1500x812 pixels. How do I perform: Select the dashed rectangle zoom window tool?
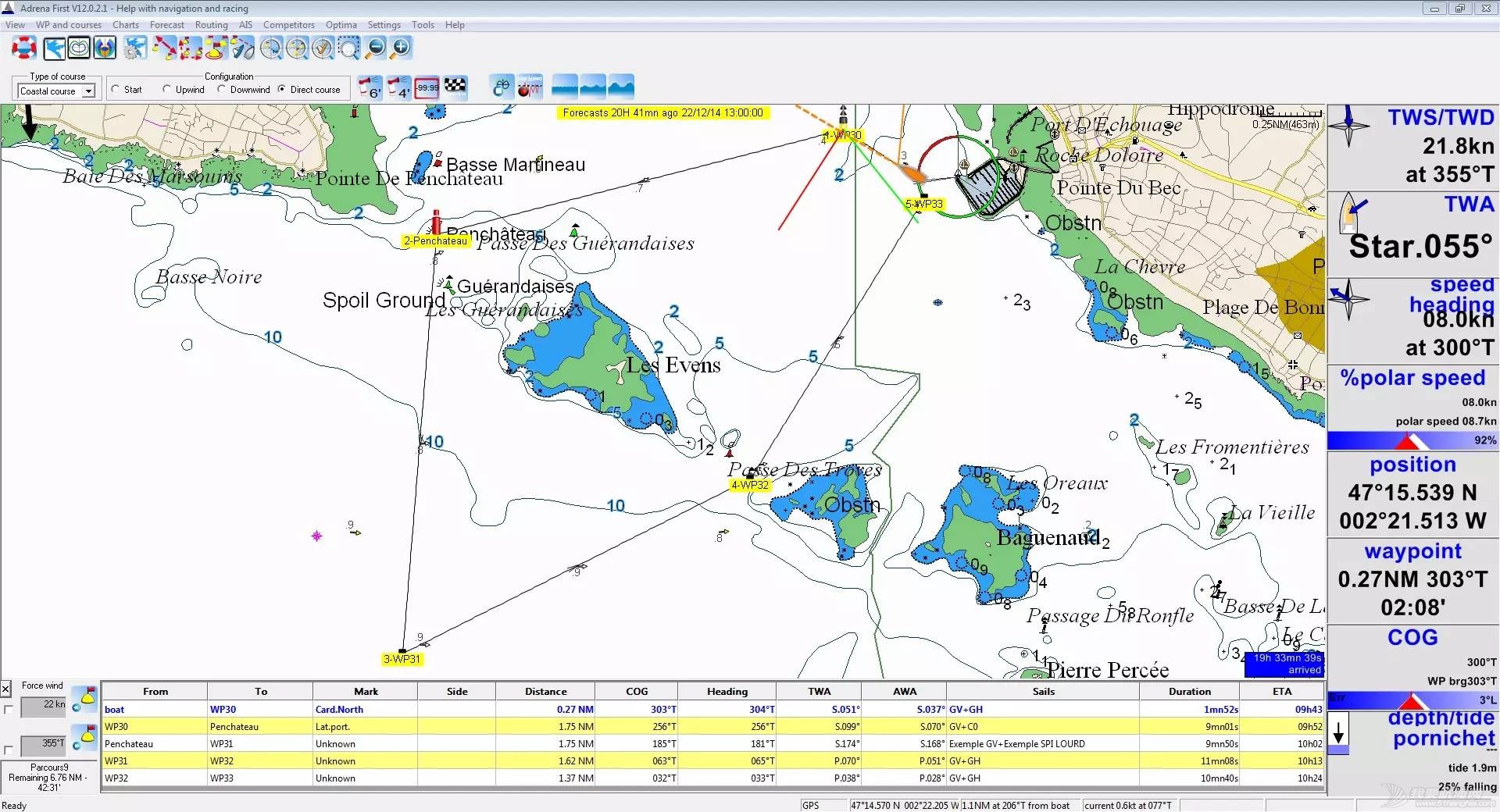348,48
